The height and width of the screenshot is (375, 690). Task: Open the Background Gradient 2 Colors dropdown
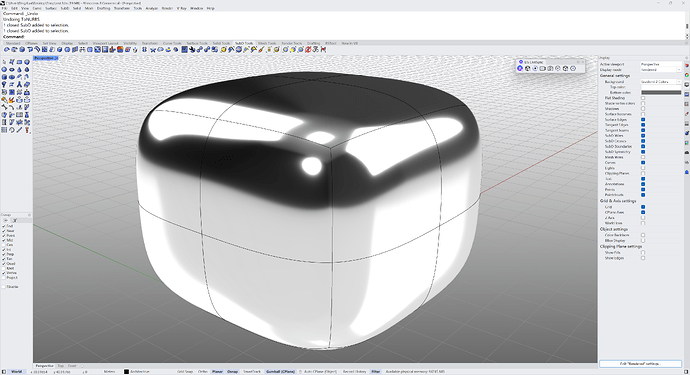click(x=661, y=82)
